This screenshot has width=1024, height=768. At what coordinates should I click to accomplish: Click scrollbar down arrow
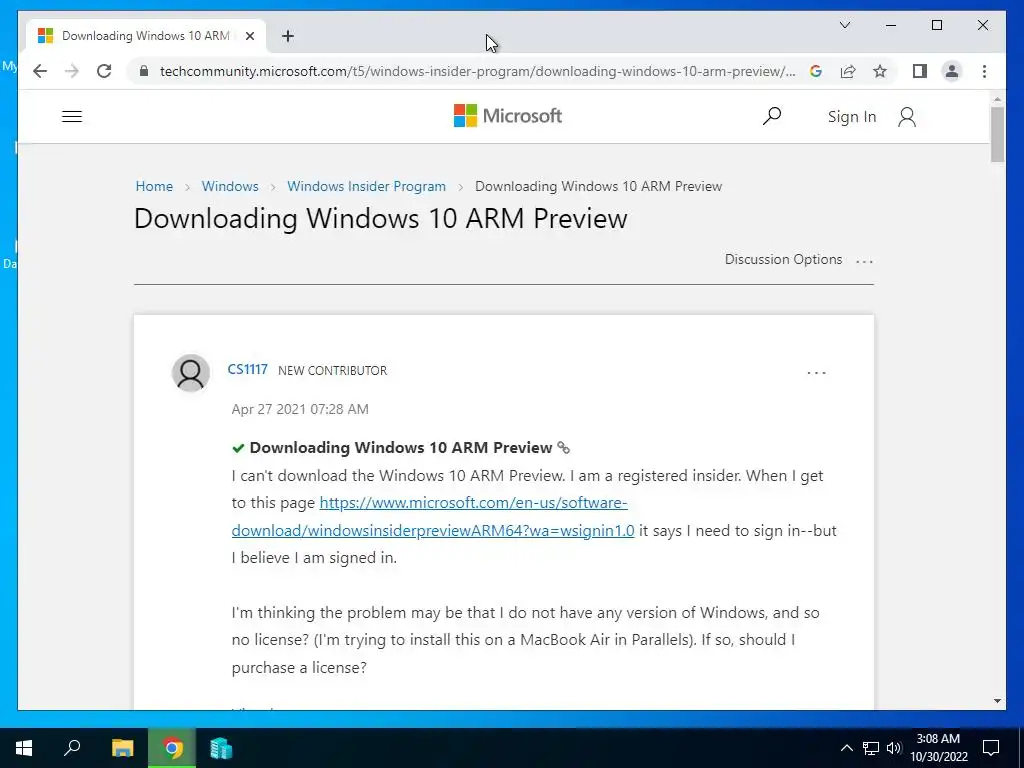997,701
